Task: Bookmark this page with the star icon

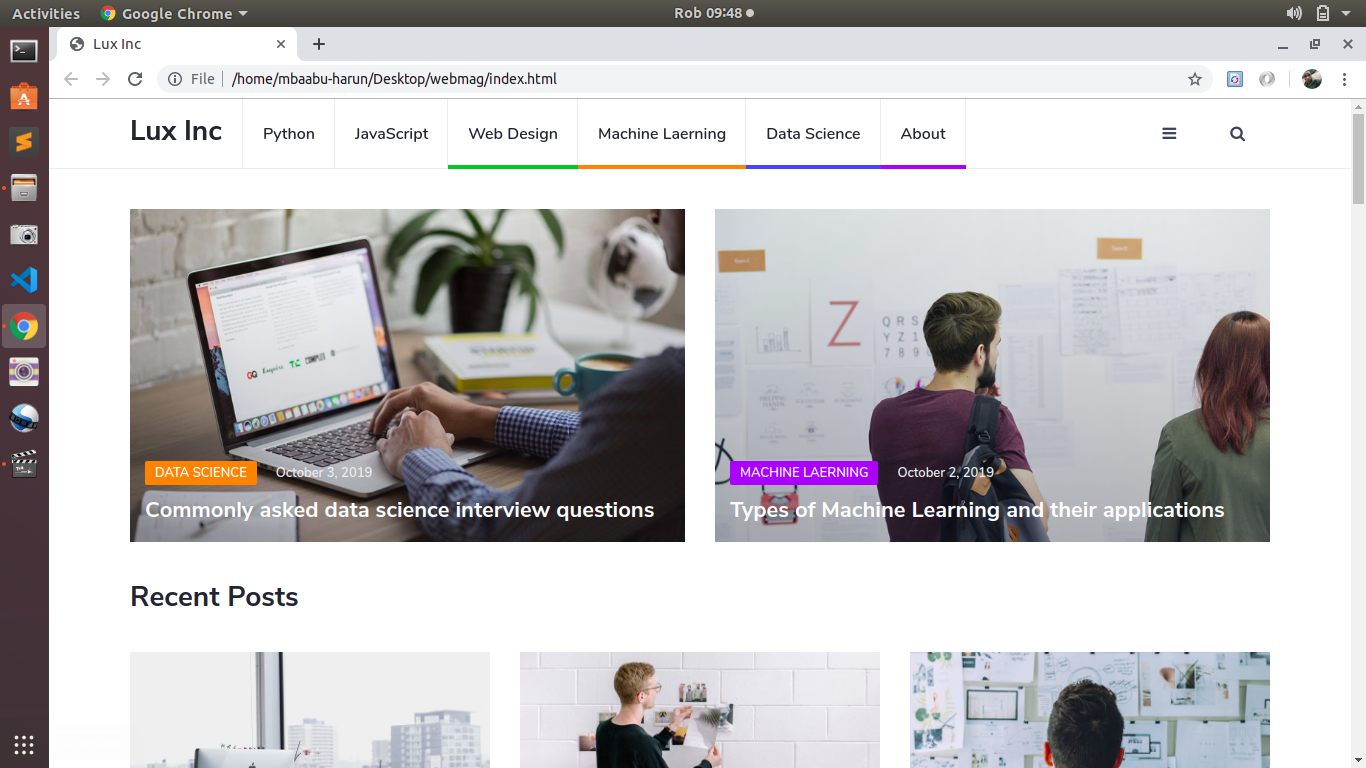Action: [x=1194, y=79]
